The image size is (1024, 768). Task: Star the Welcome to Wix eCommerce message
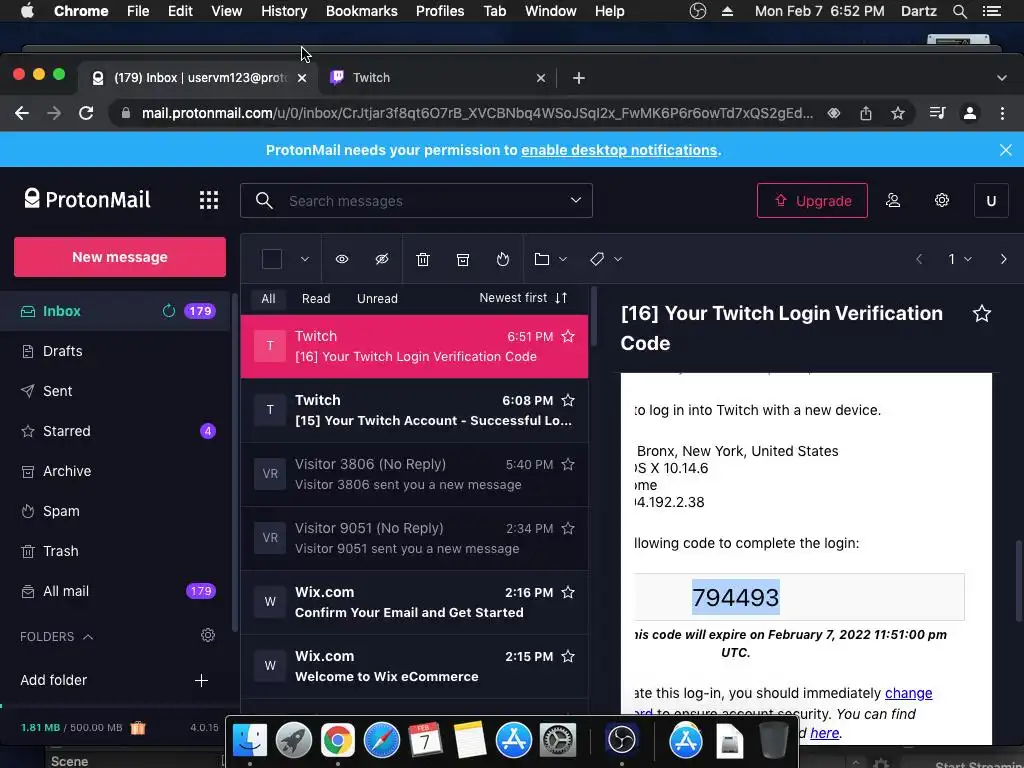coord(568,656)
